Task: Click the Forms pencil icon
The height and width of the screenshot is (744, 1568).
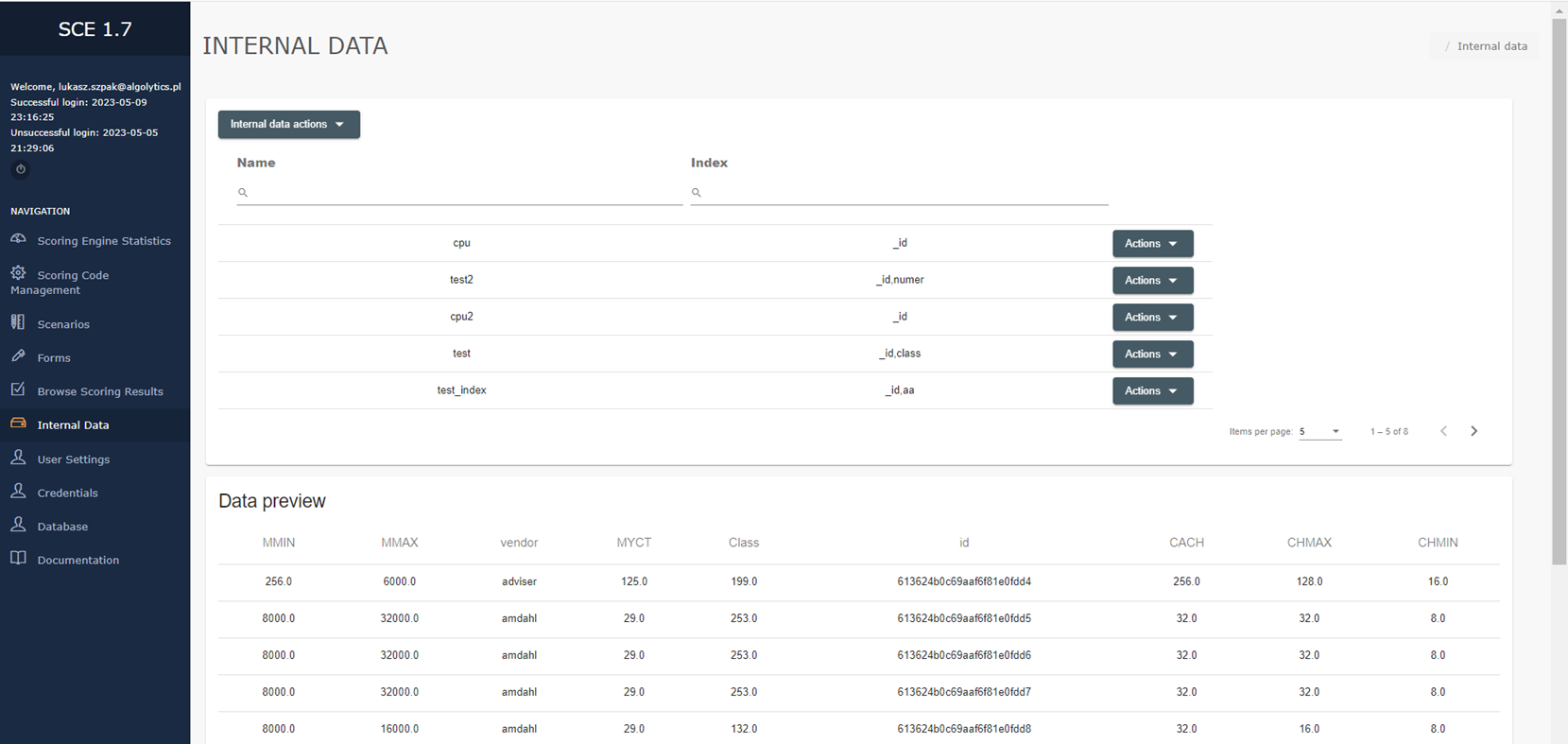Action: point(18,356)
